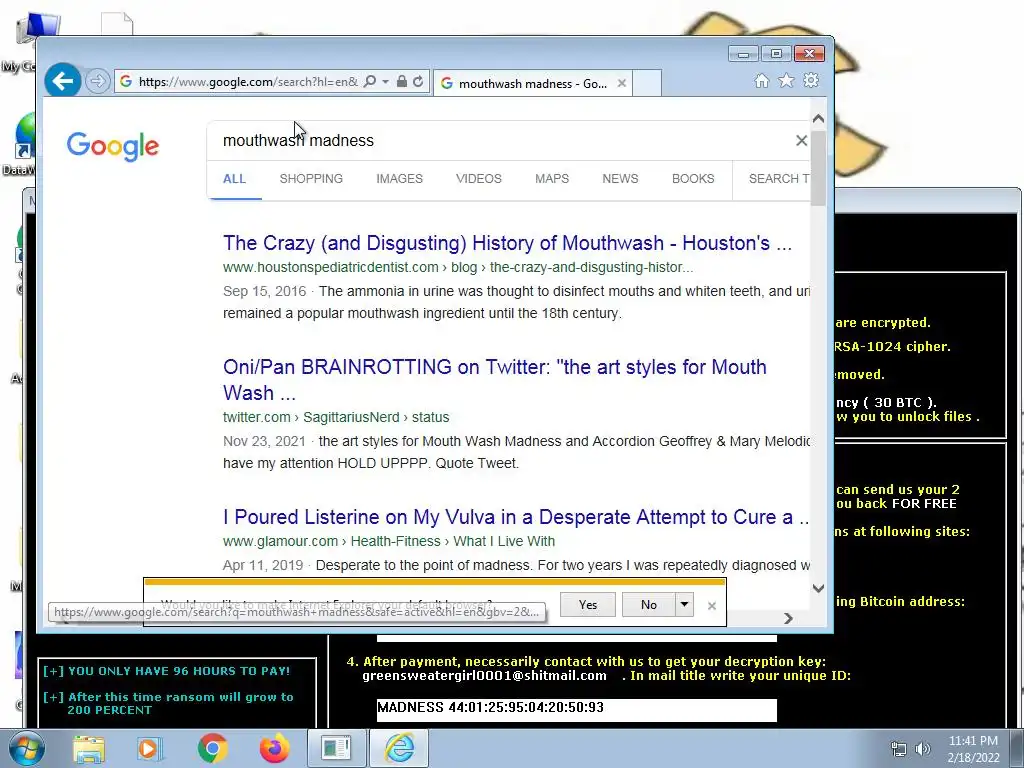Click the search magnifier icon in address bar

pyautogui.click(x=370, y=82)
